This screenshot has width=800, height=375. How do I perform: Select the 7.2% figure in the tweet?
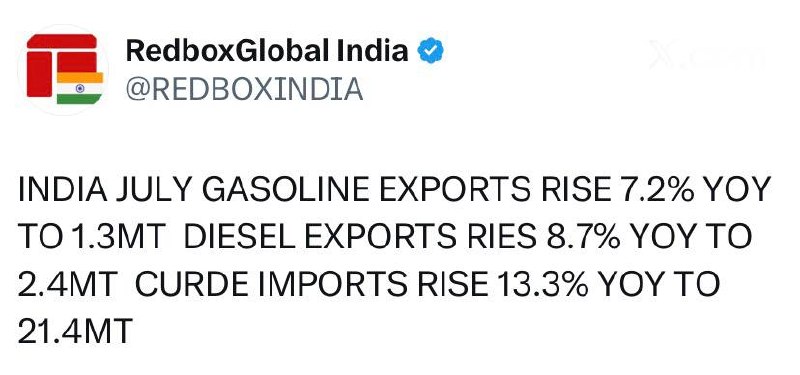click(654, 190)
